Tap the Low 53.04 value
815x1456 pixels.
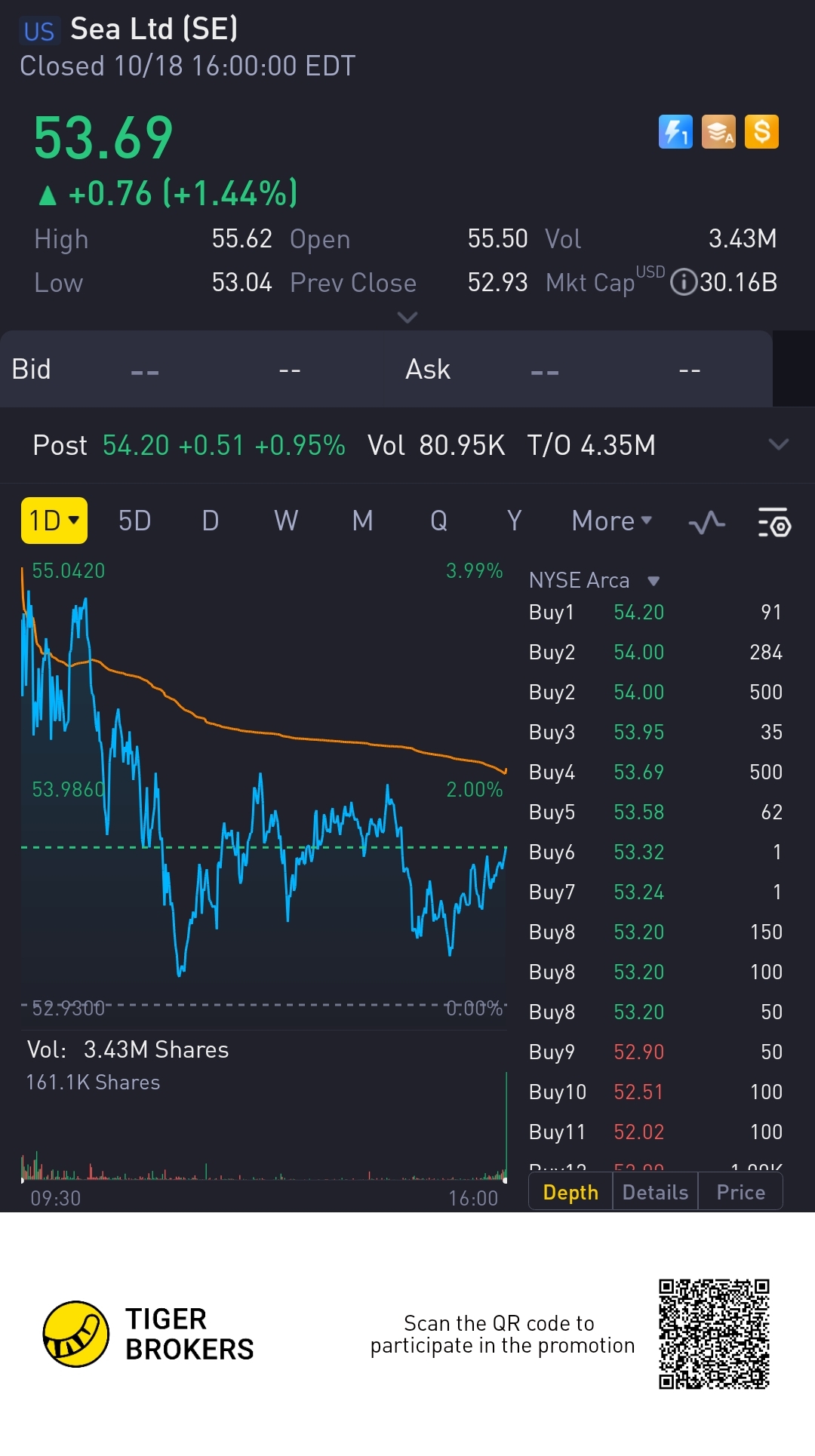coord(241,282)
